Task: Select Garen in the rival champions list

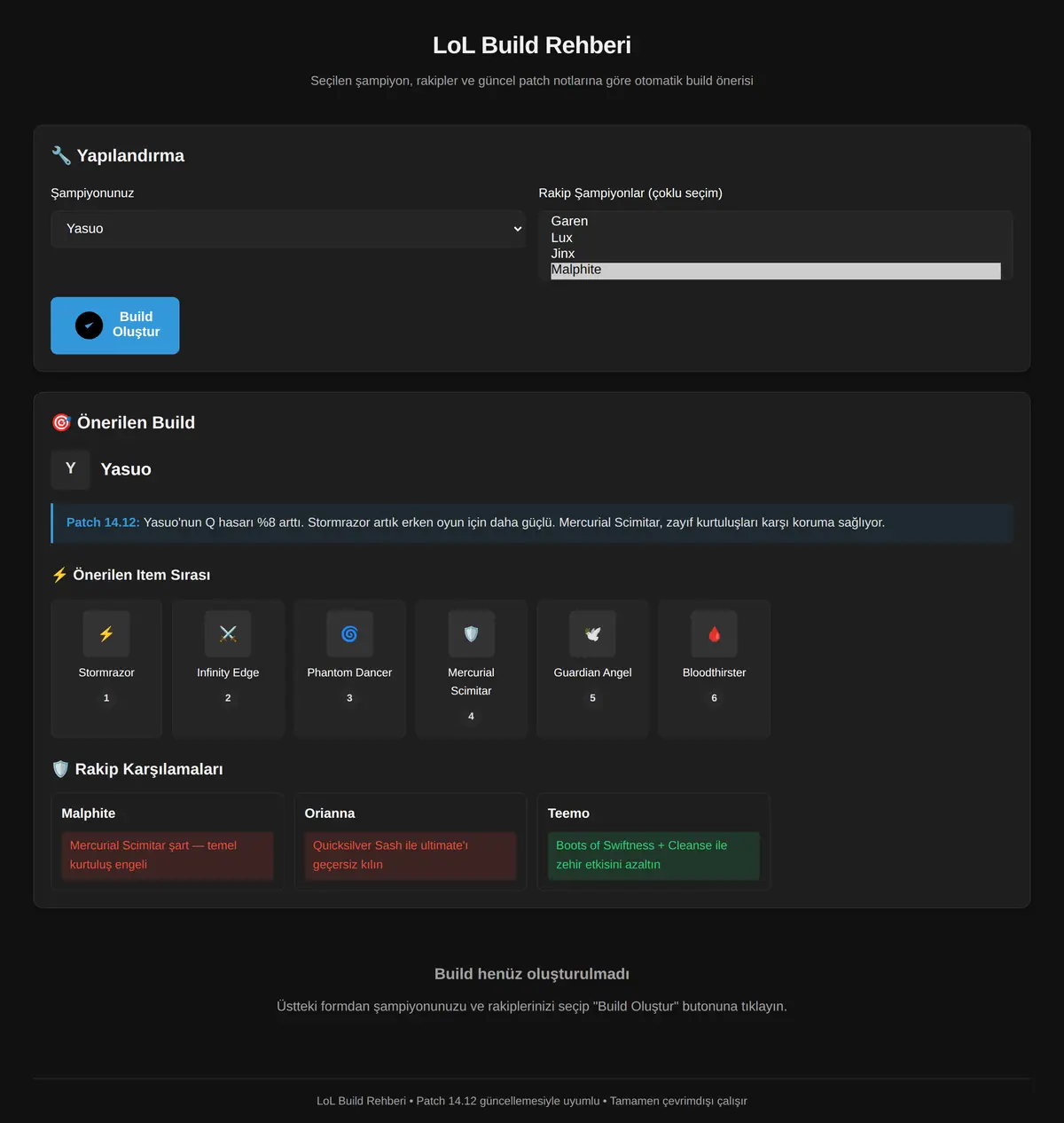Action: click(776, 221)
